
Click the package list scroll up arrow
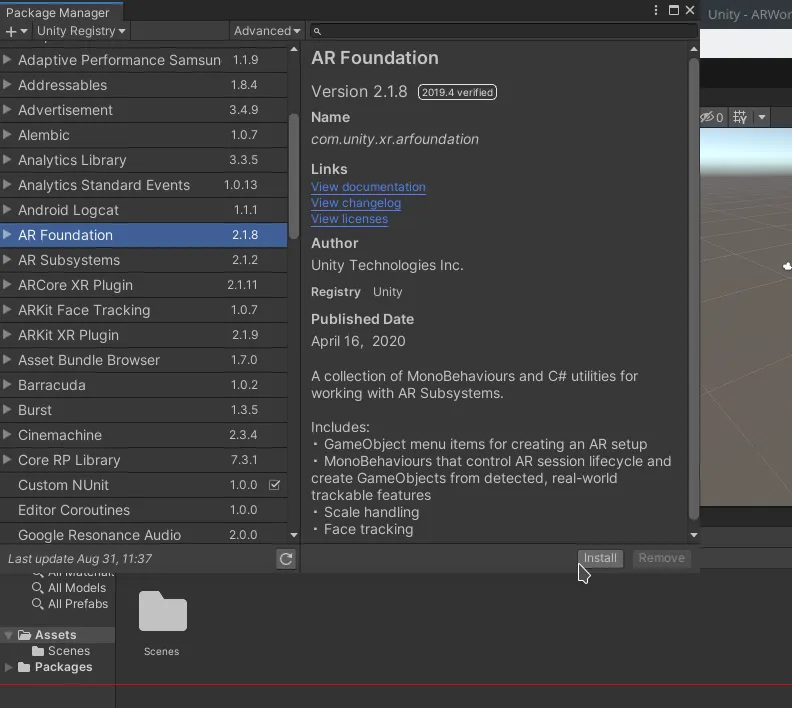coord(294,49)
